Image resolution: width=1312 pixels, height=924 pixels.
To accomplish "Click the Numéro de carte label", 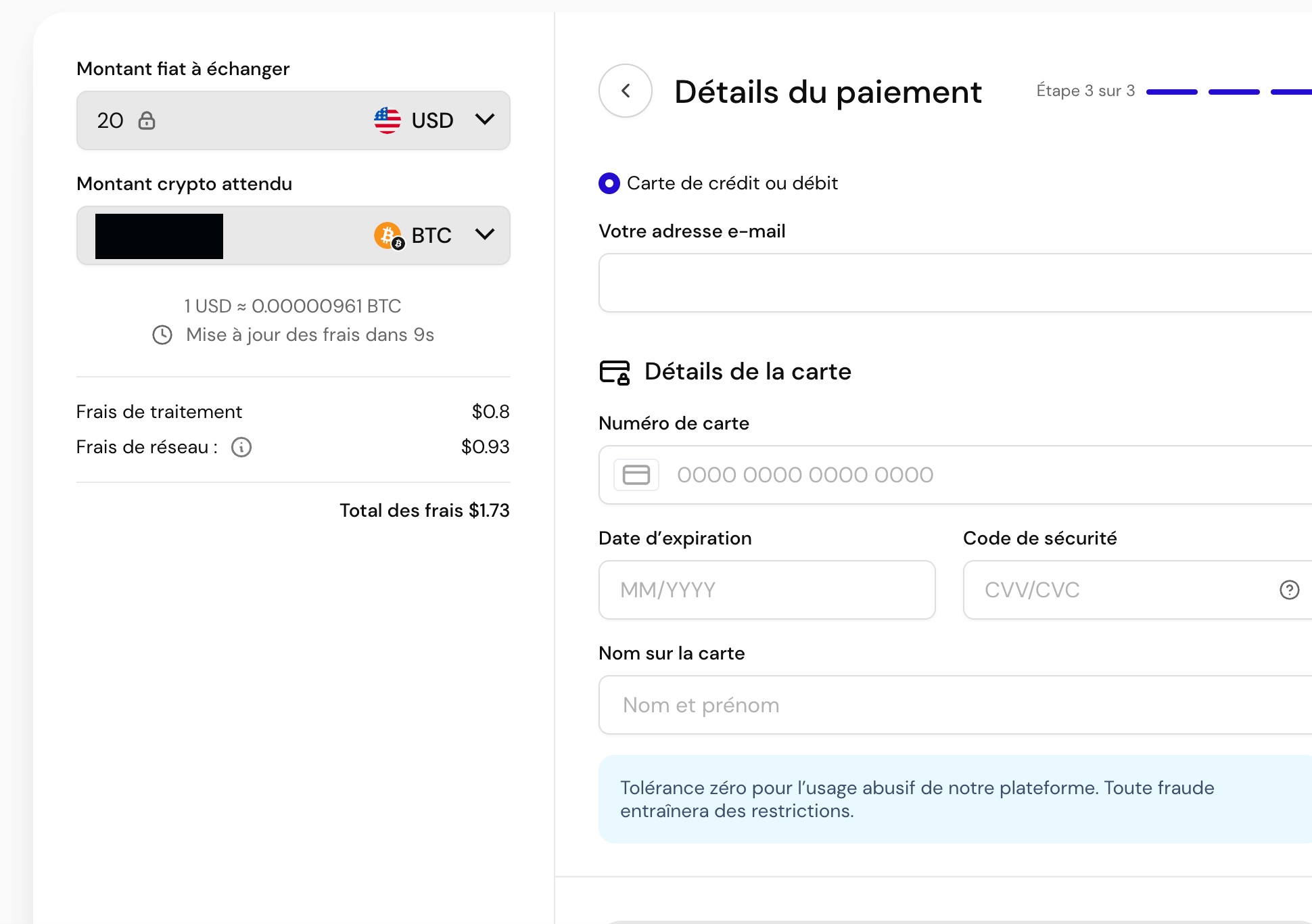I will point(674,423).
